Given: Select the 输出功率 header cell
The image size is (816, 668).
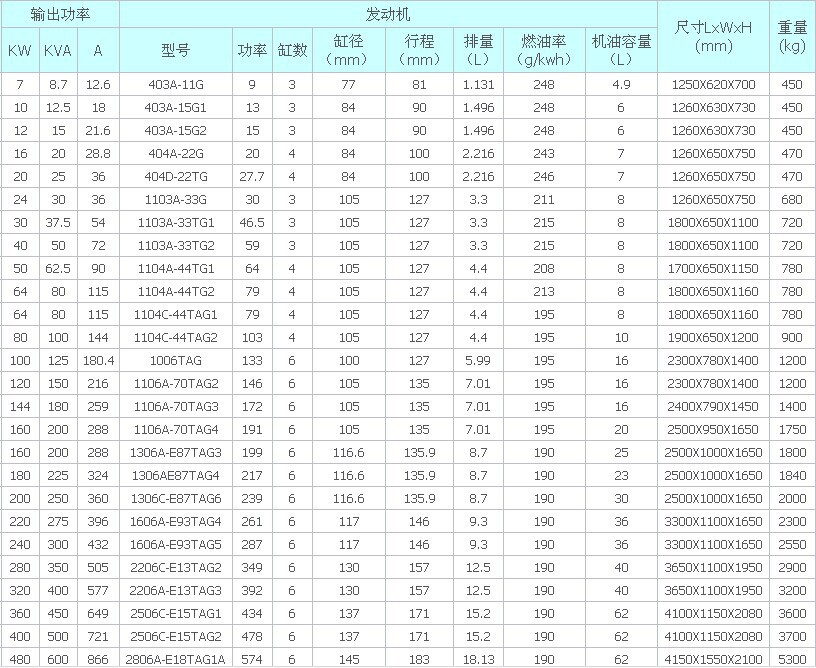Looking at the screenshot, I should click(60, 14).
